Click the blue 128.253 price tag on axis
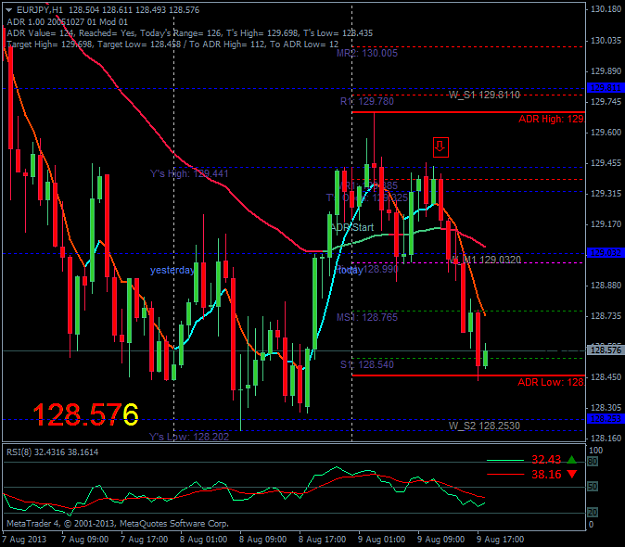The width and height of the screenshot is (625, 547). click(x=605, y=419)
